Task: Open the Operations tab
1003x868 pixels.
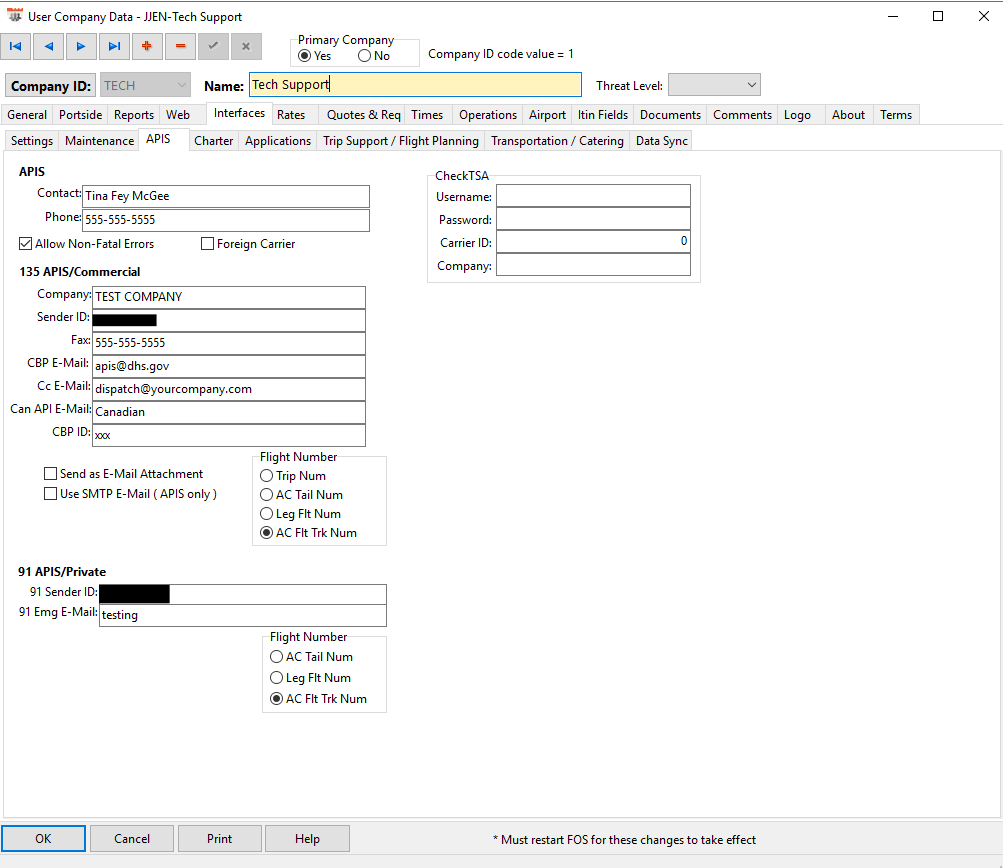Action: coord(488,114)
